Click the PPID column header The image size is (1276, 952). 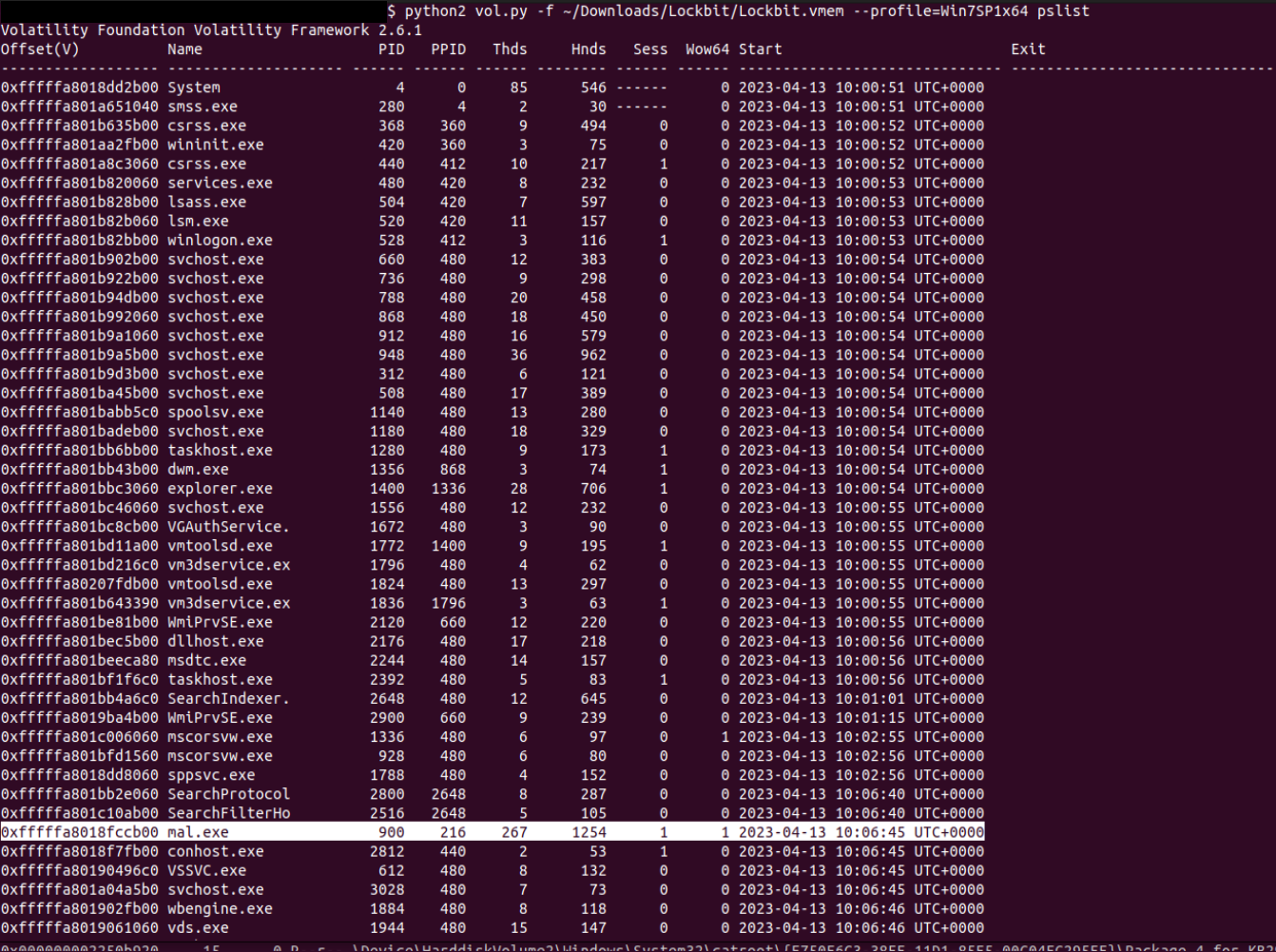(x=448, y=49)
